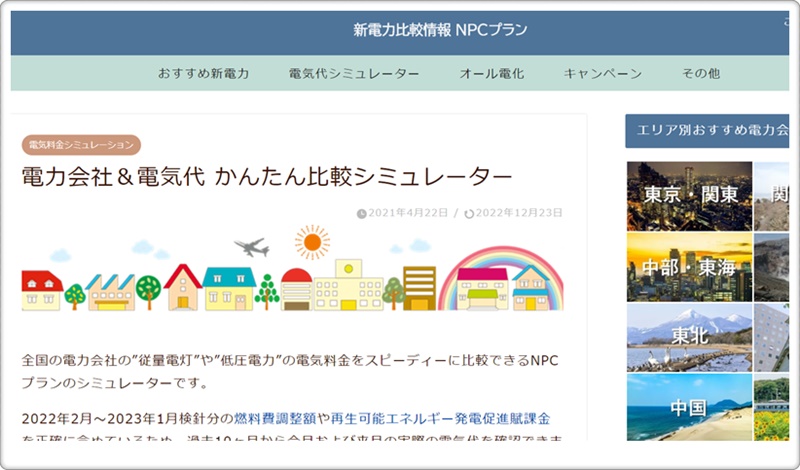Image resolution: width=800 pixels, height=470 pixels.
Task: Click the town illustration banner image
Action: [x=292, y=267]
